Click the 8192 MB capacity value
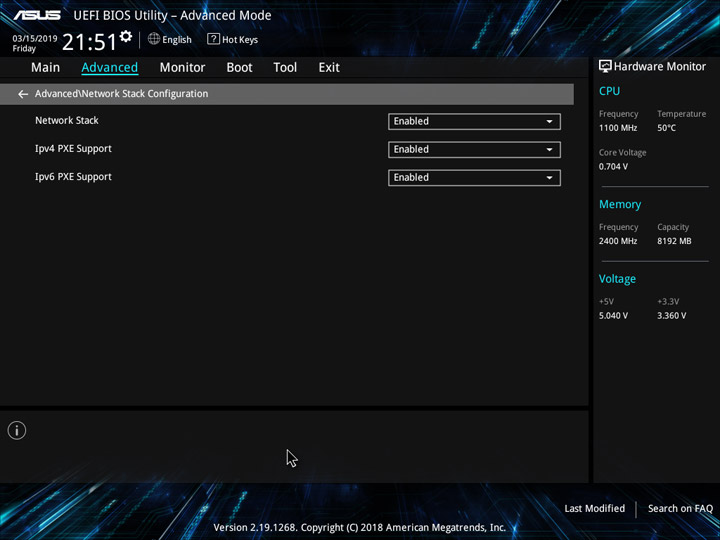This screenshot has width=720, height=540. point(674,241)
